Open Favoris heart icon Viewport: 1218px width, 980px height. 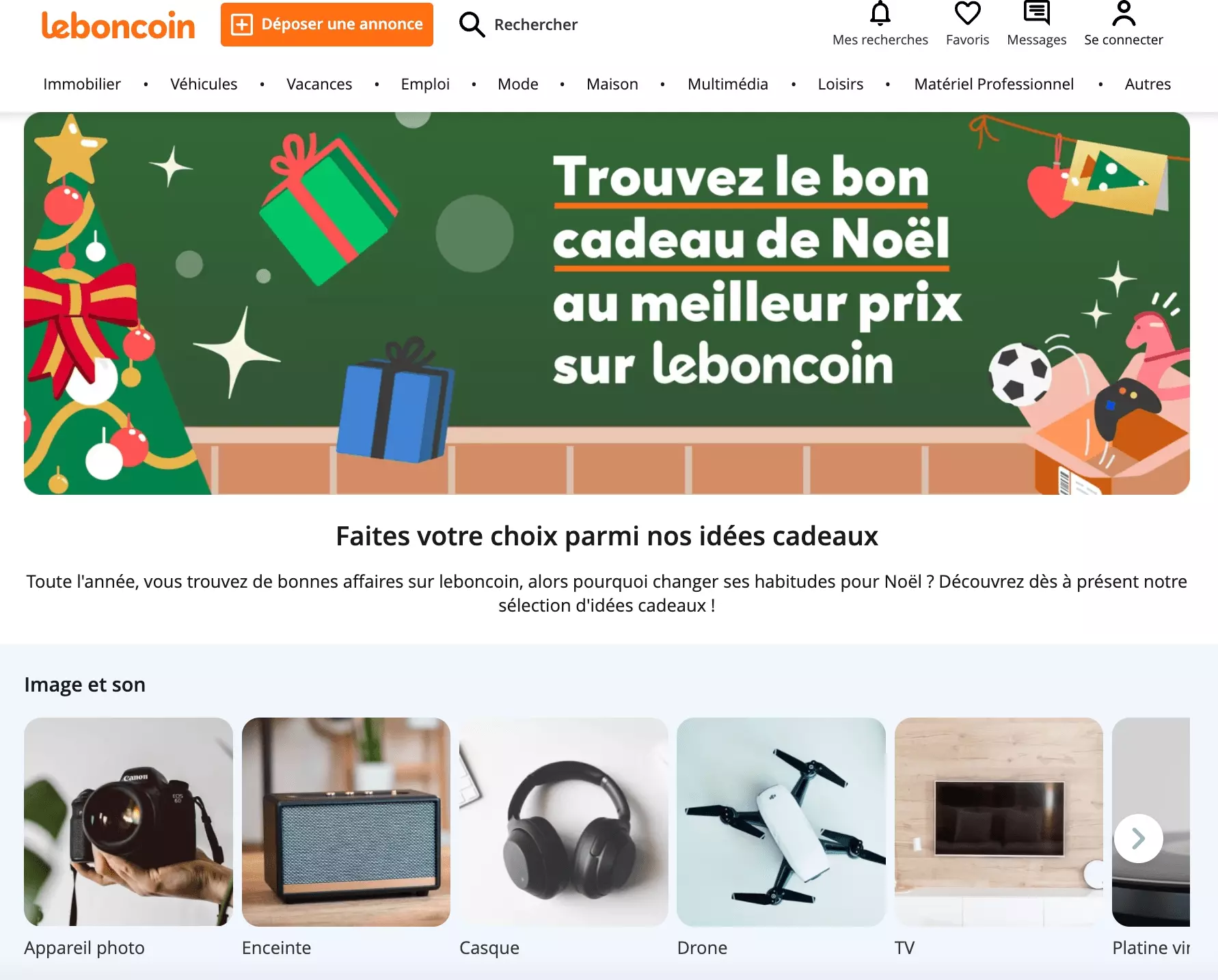967,13
